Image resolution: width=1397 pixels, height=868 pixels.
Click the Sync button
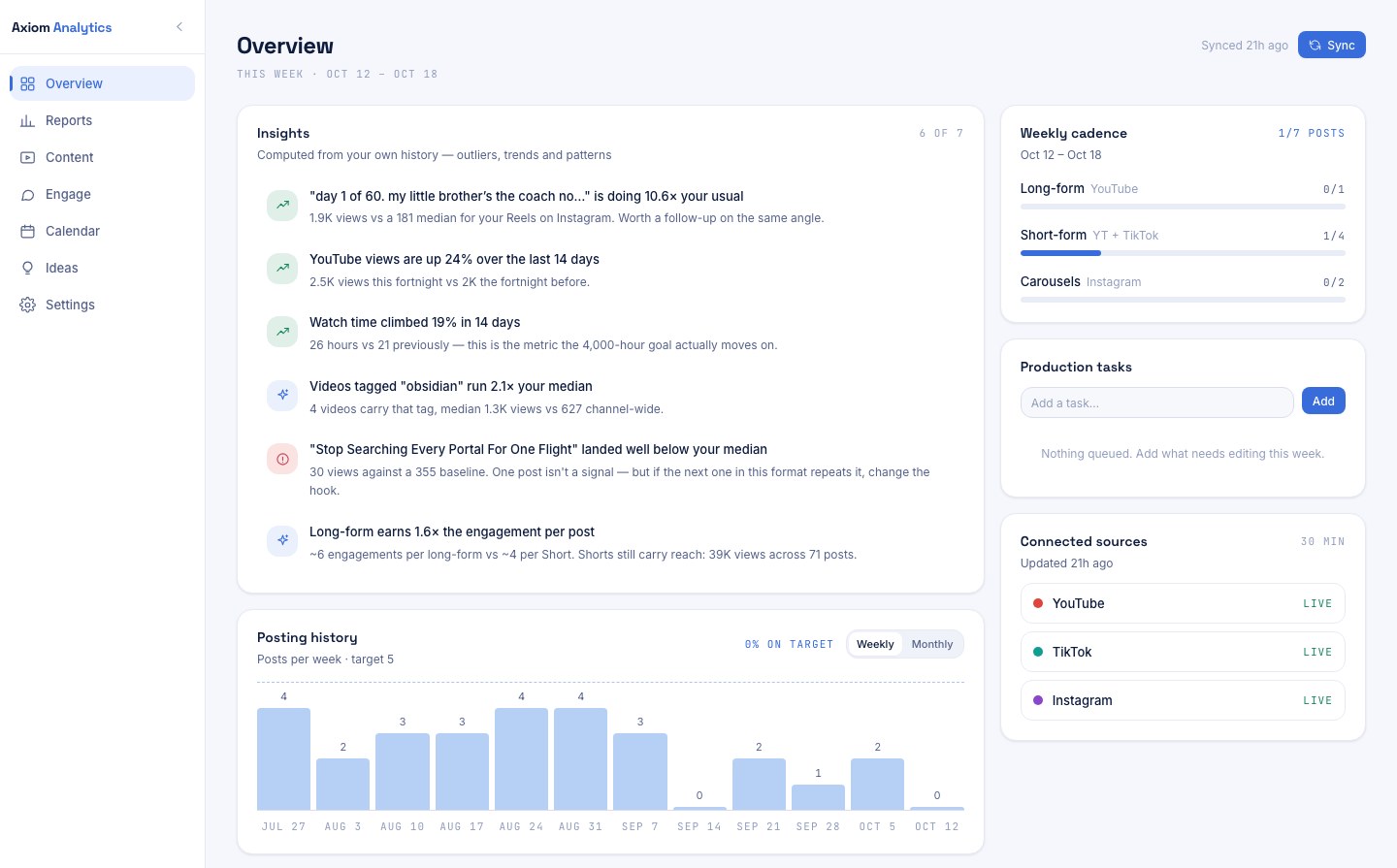tap(1331, 45)
